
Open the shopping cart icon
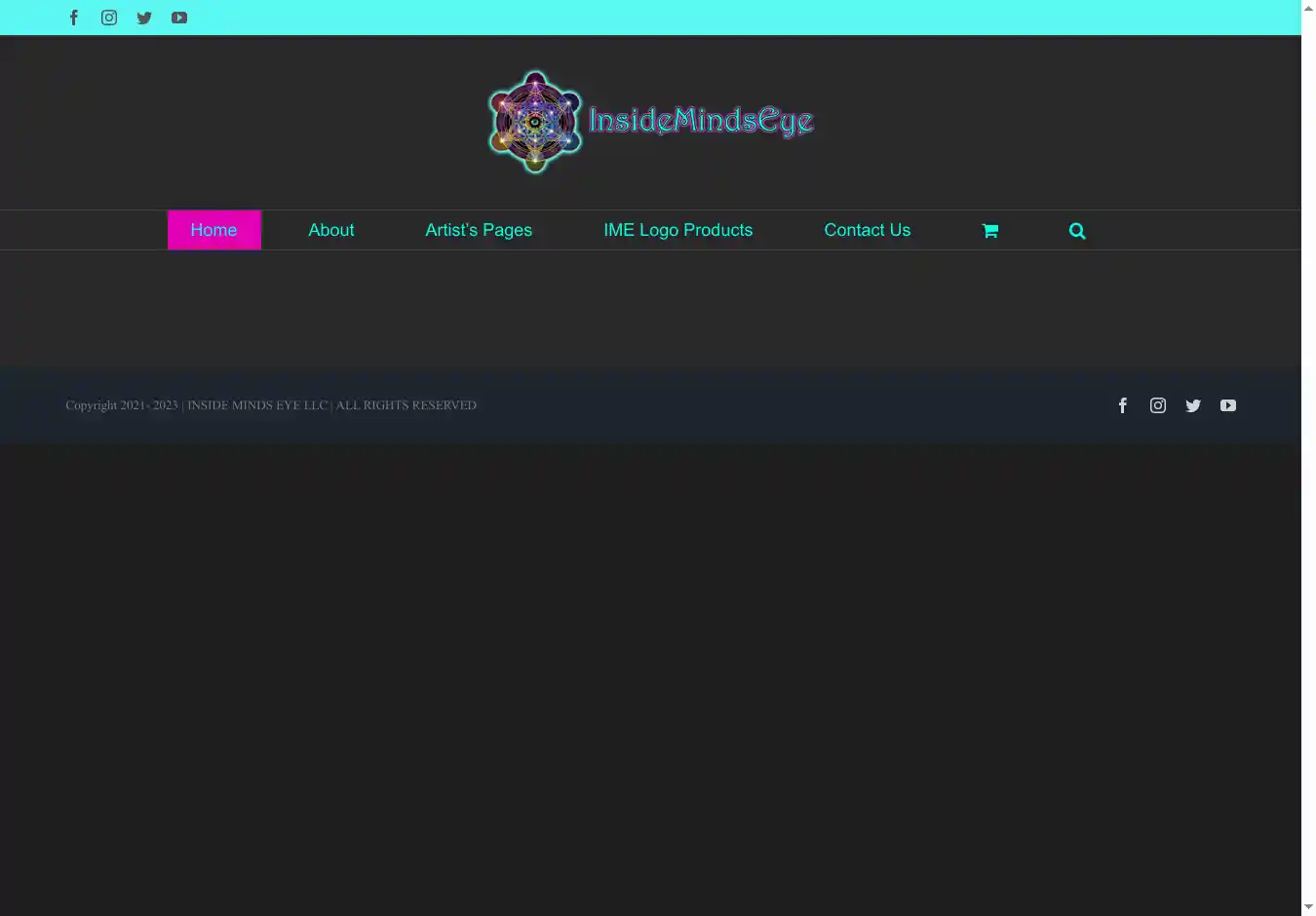pos(989,231)
